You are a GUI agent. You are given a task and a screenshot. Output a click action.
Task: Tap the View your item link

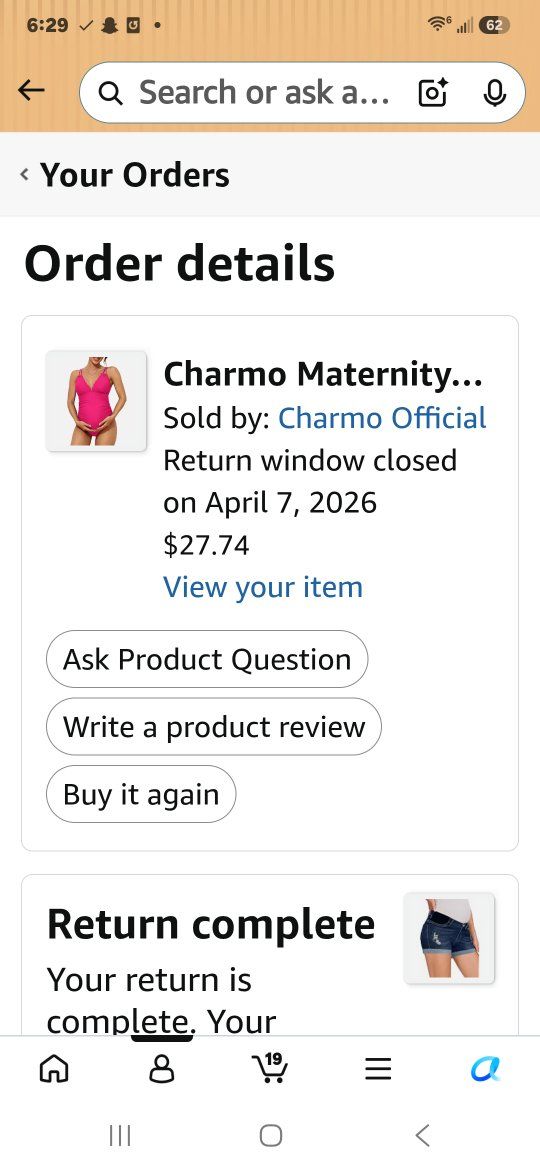(x=263, y=587)
